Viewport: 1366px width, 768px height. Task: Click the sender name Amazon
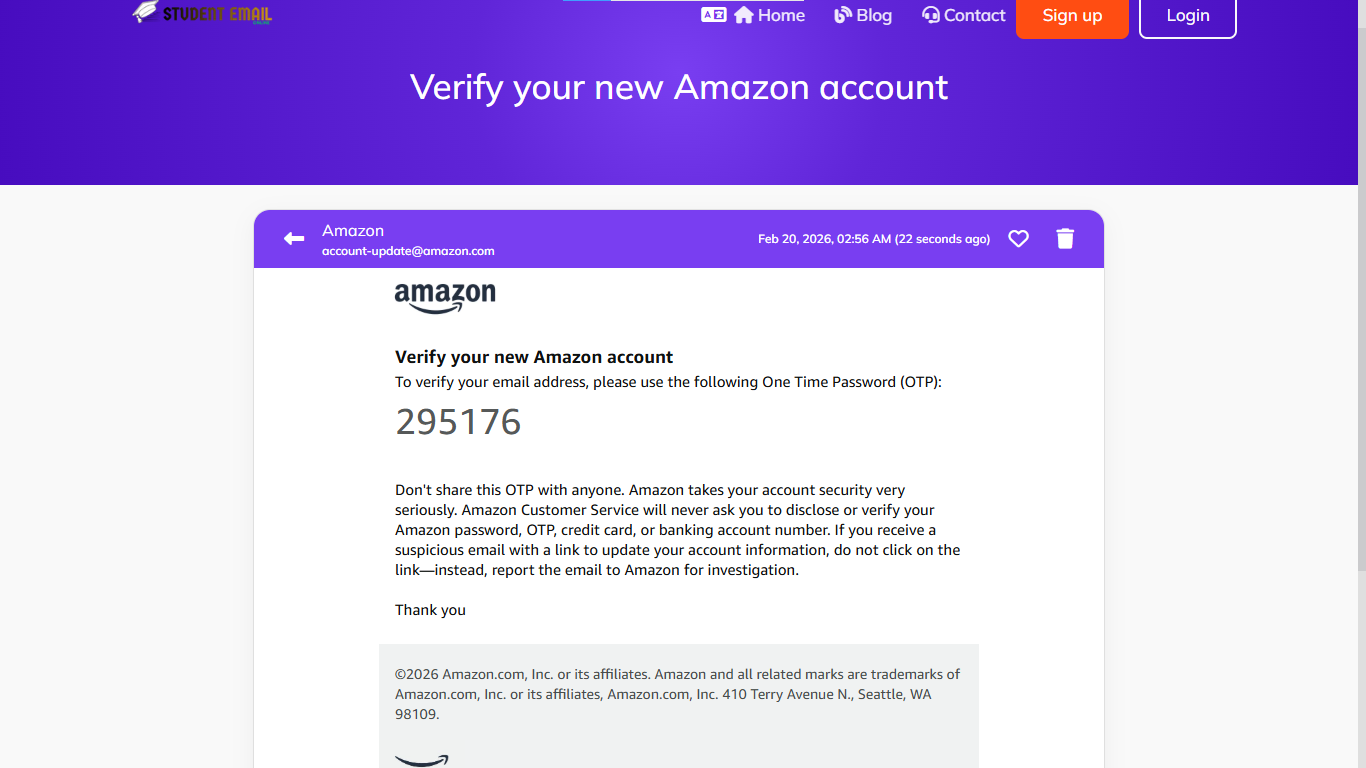tap(353, 230)
